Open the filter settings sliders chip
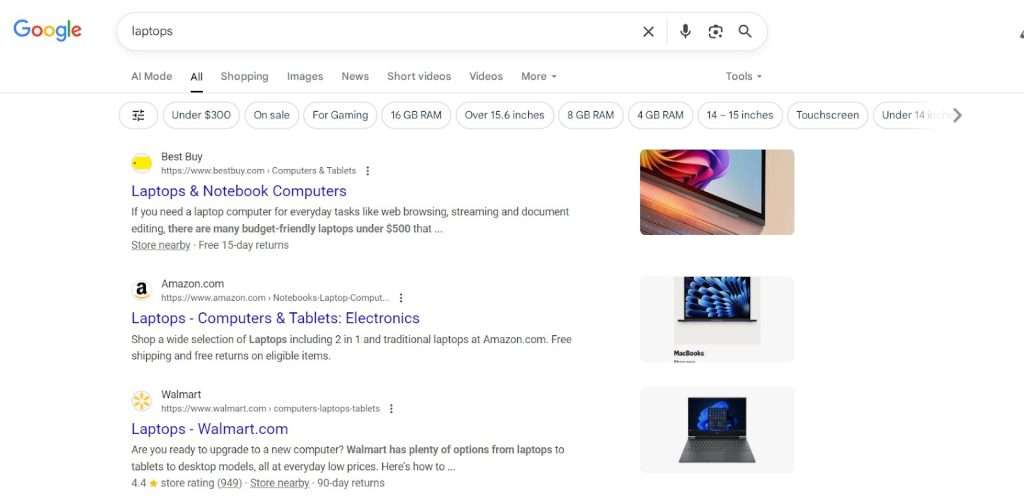This screenshot has height=503, width=1024. [138, 116]
